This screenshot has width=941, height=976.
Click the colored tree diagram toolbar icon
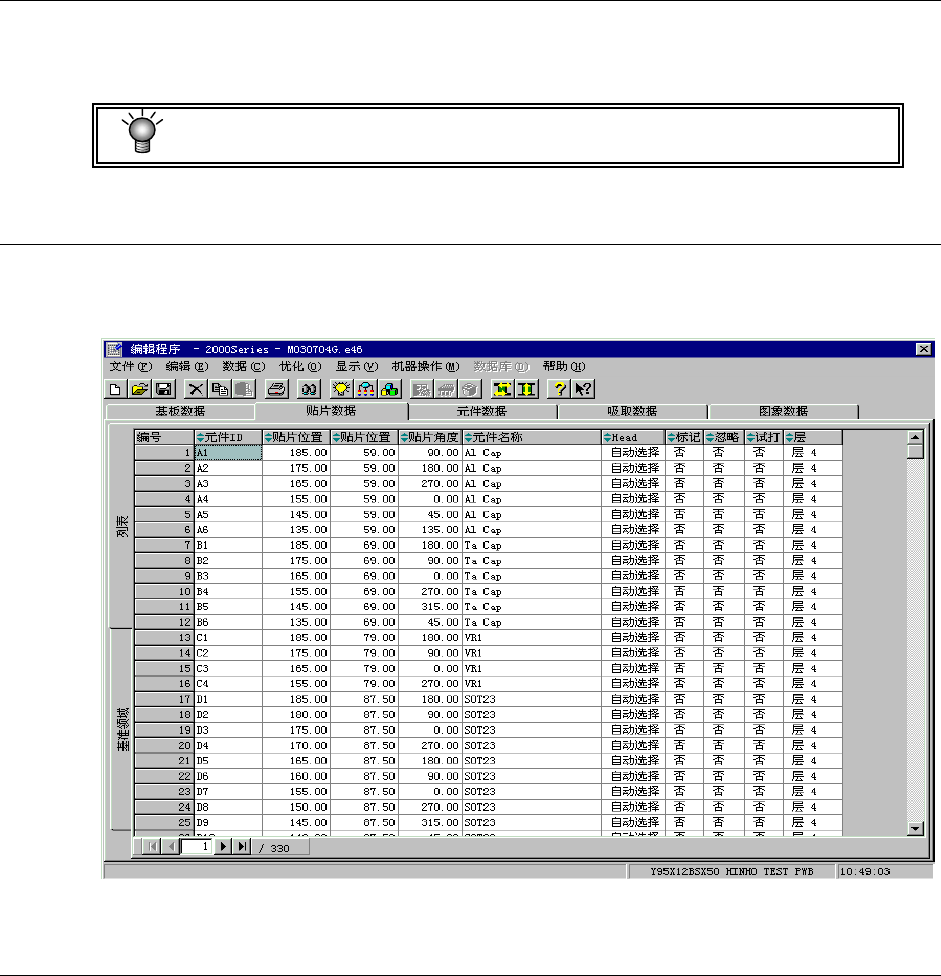click(366, 390)
